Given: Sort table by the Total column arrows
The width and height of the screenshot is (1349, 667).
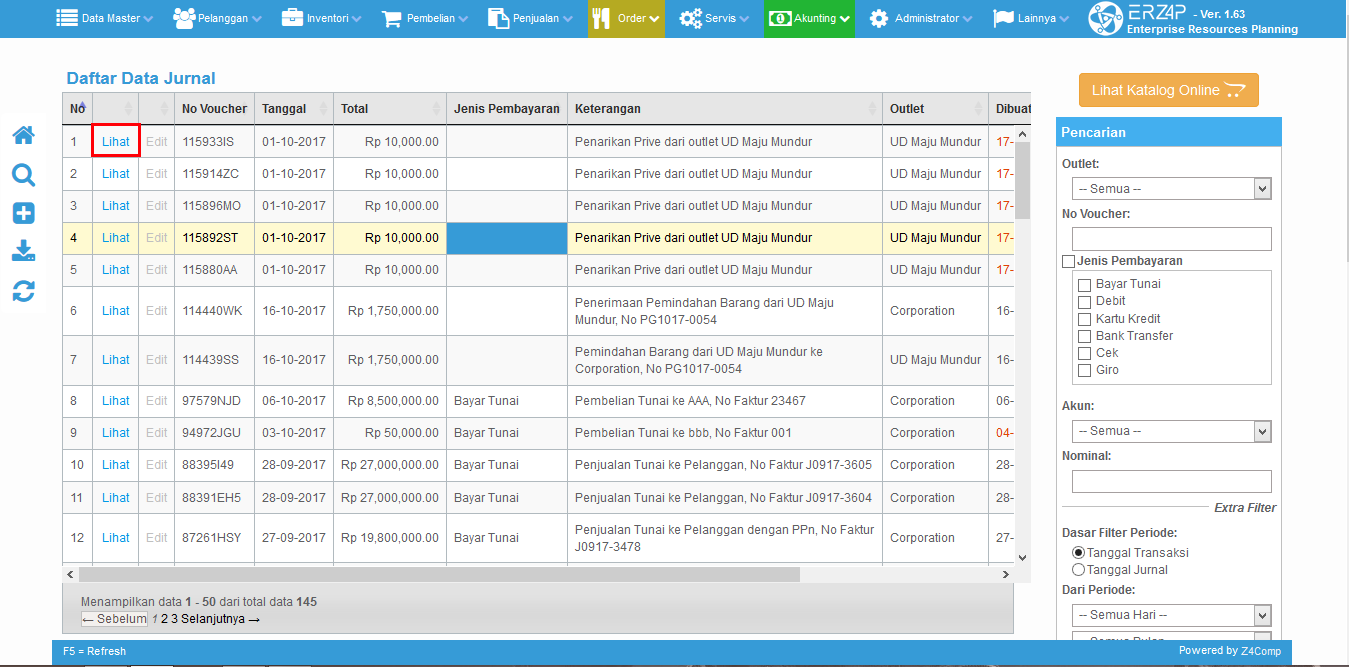Looking at the screenshot, I should pyautogui.click(x=437, y=108).
